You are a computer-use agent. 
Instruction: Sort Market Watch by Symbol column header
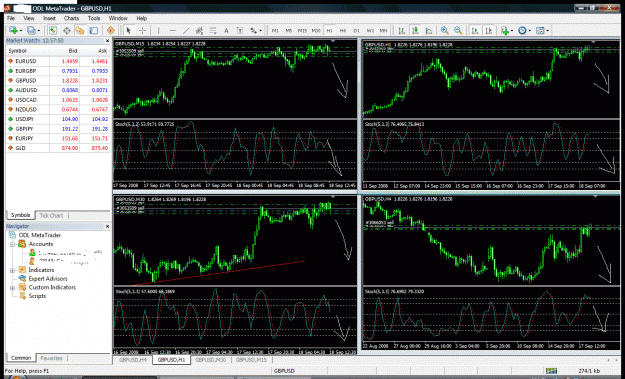click(x=18, y=51)
